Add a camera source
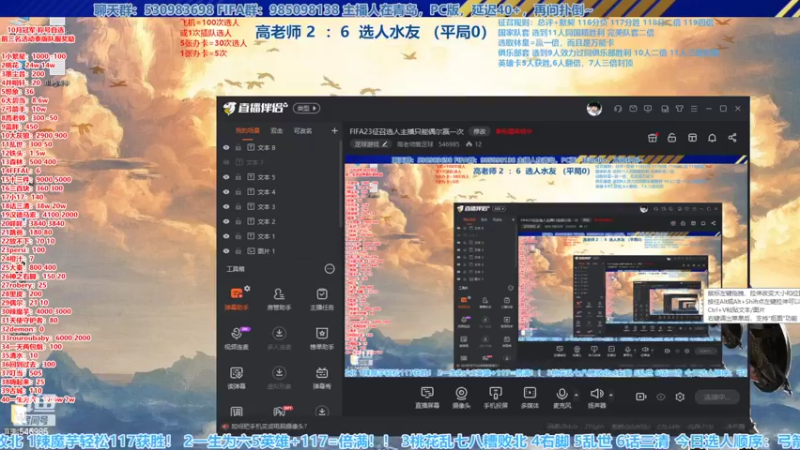This screenshot has width=800, height=450. click(461, 397)
